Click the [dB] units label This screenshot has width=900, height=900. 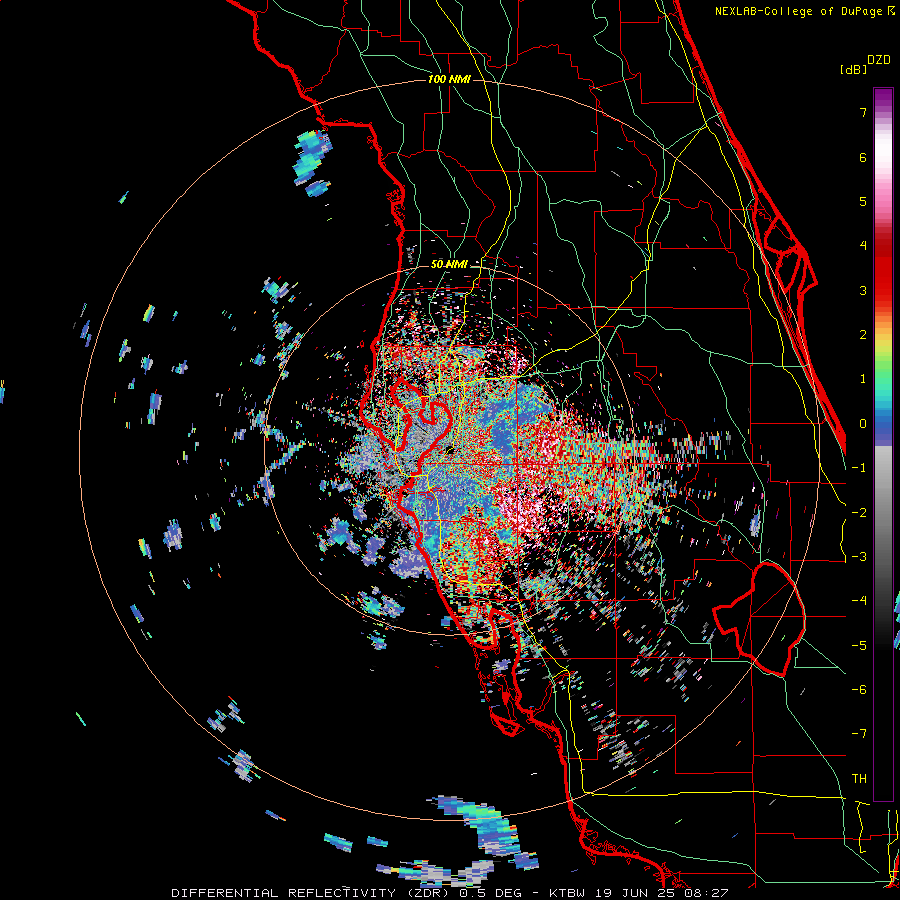pyautogui.click(x=854, y=70)
